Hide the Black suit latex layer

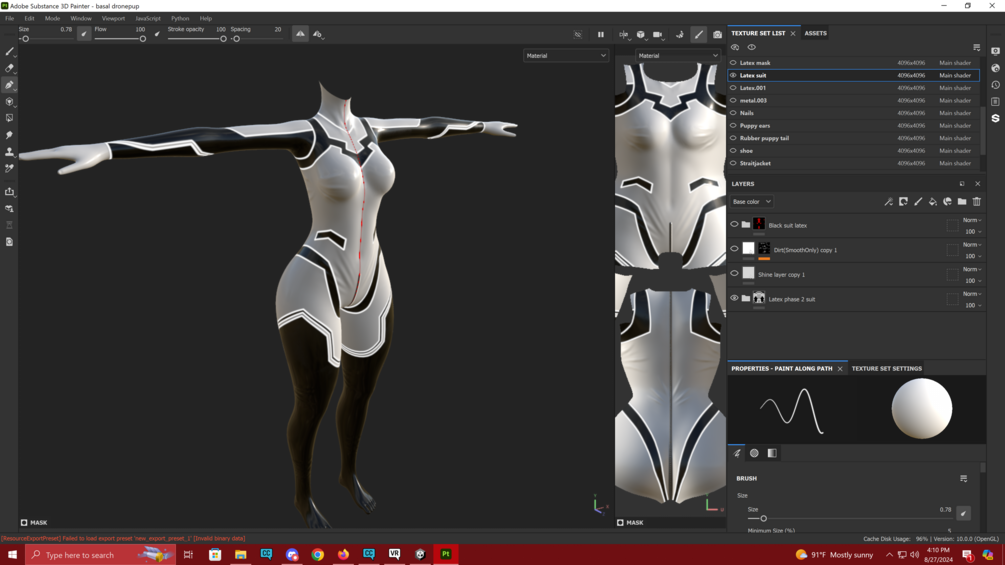tap(734, 225)
